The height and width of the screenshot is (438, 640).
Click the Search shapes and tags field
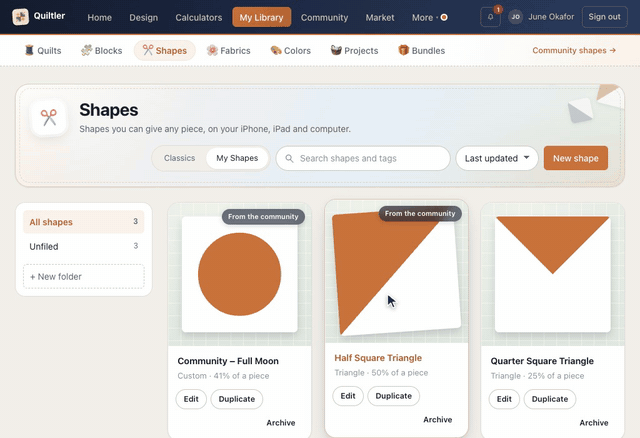[363, 158]
